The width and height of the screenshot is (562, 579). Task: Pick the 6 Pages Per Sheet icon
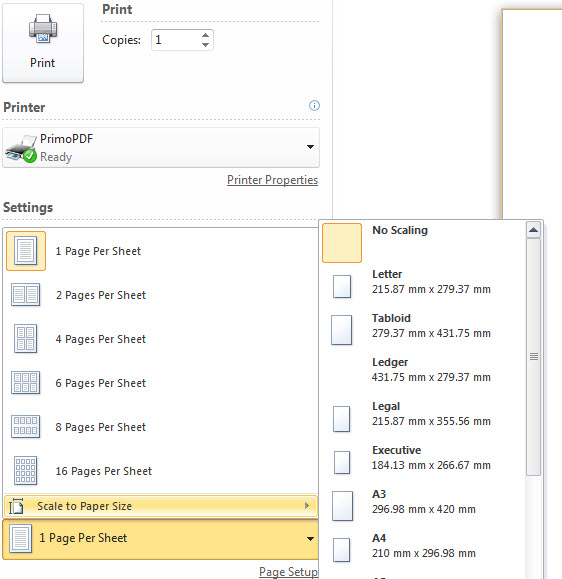[25, 383]
